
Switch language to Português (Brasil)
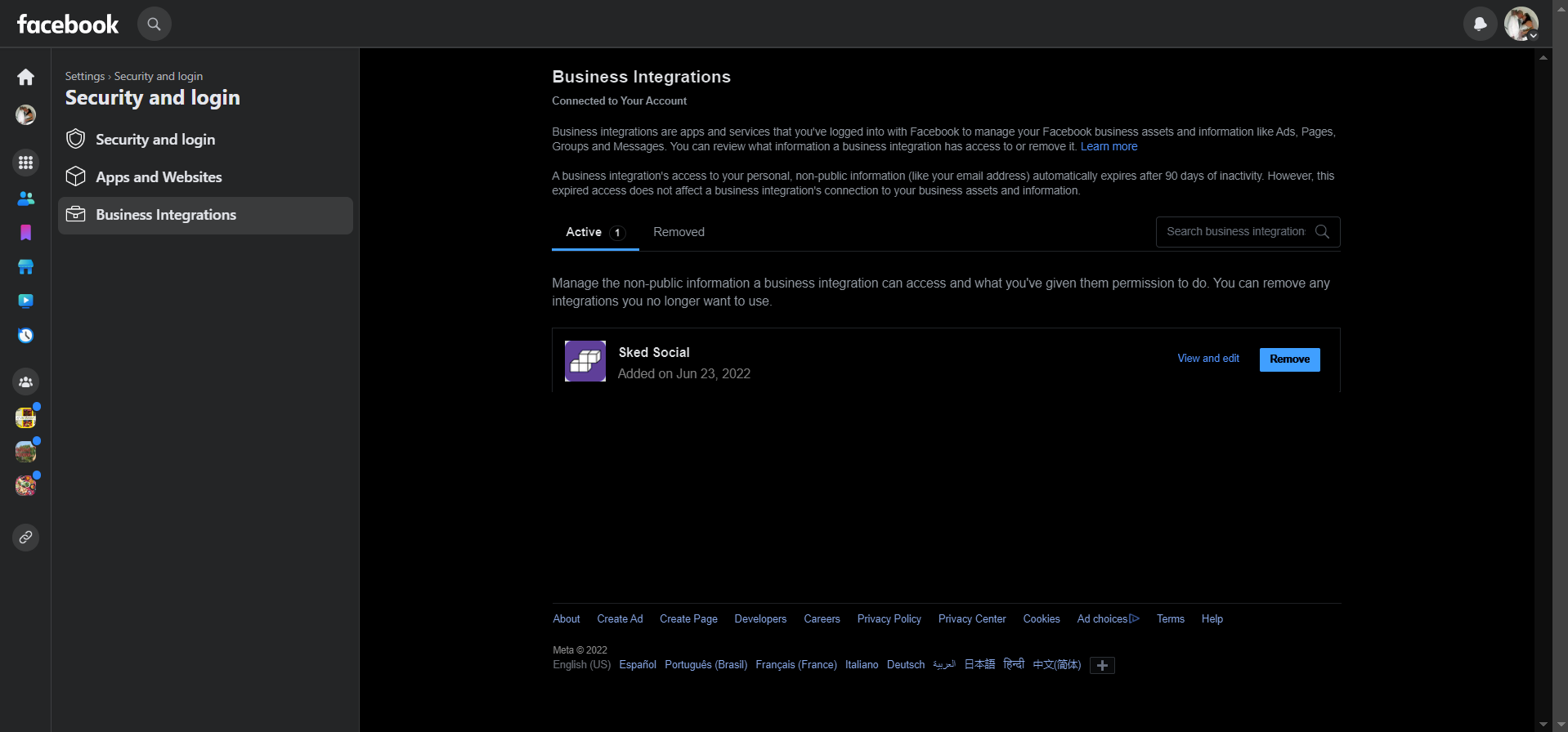coord(706,665)
